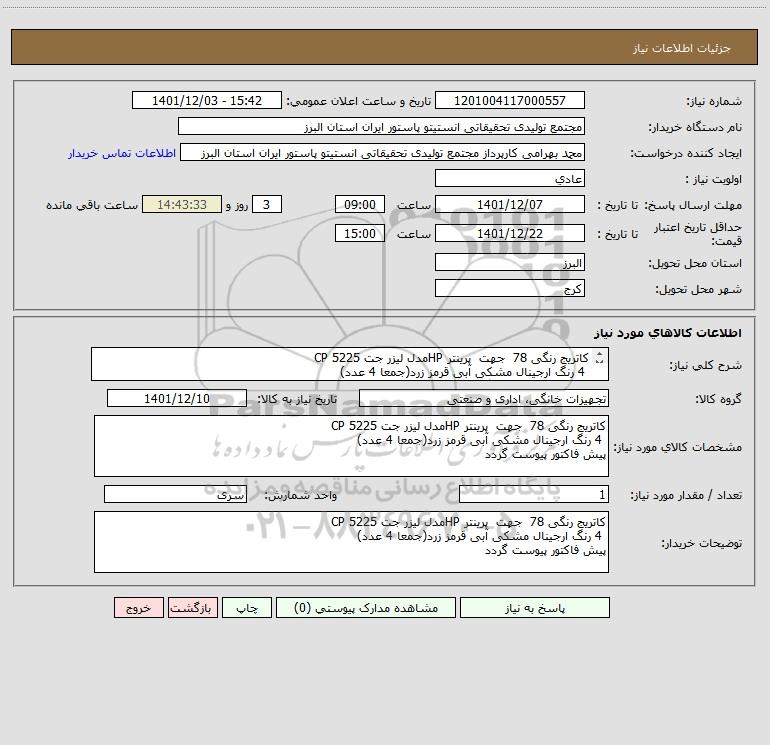770x745 pixels.
Task: Click the واحد شمارش field showing سری
Action: (x=175, y=495)
